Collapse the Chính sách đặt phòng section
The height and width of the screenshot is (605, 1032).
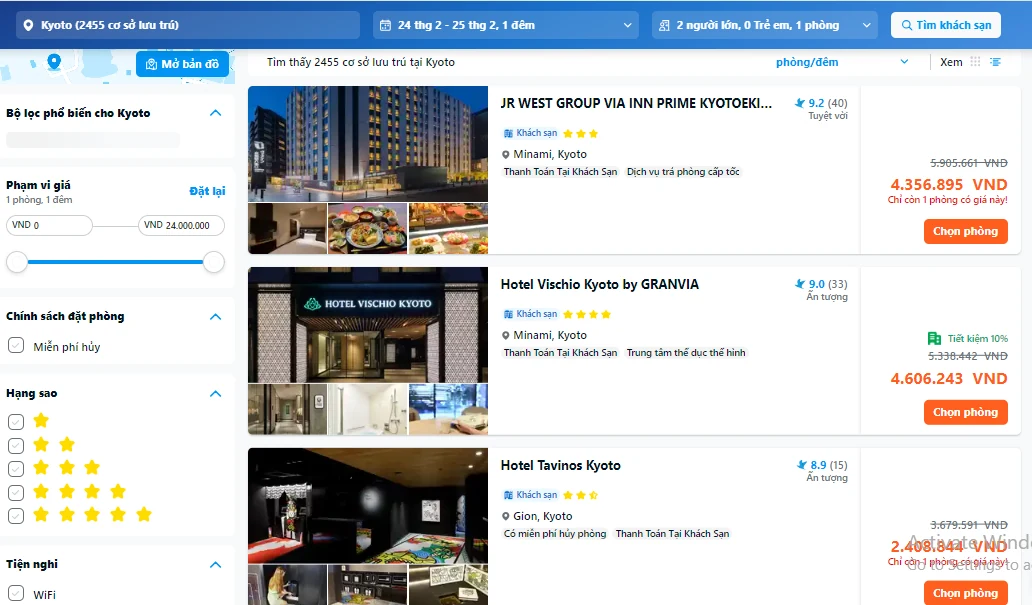pos(215,317)
